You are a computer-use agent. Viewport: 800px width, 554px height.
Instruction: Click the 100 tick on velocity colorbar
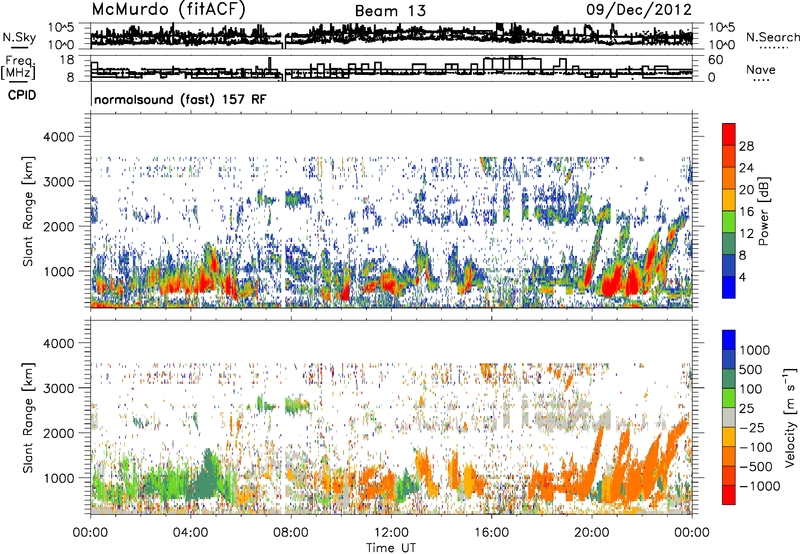tap(750, 389)
